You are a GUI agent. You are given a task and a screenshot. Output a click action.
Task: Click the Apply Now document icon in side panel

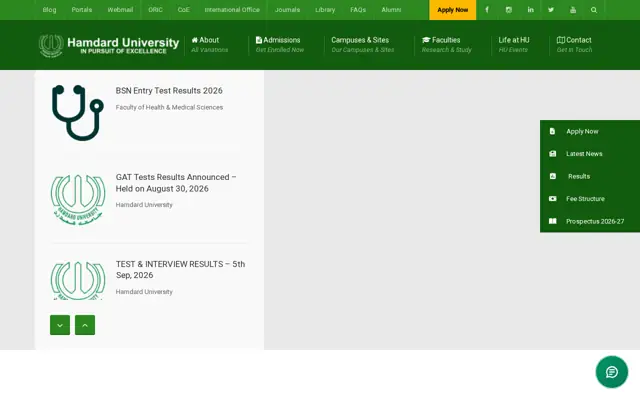point(552,131)
